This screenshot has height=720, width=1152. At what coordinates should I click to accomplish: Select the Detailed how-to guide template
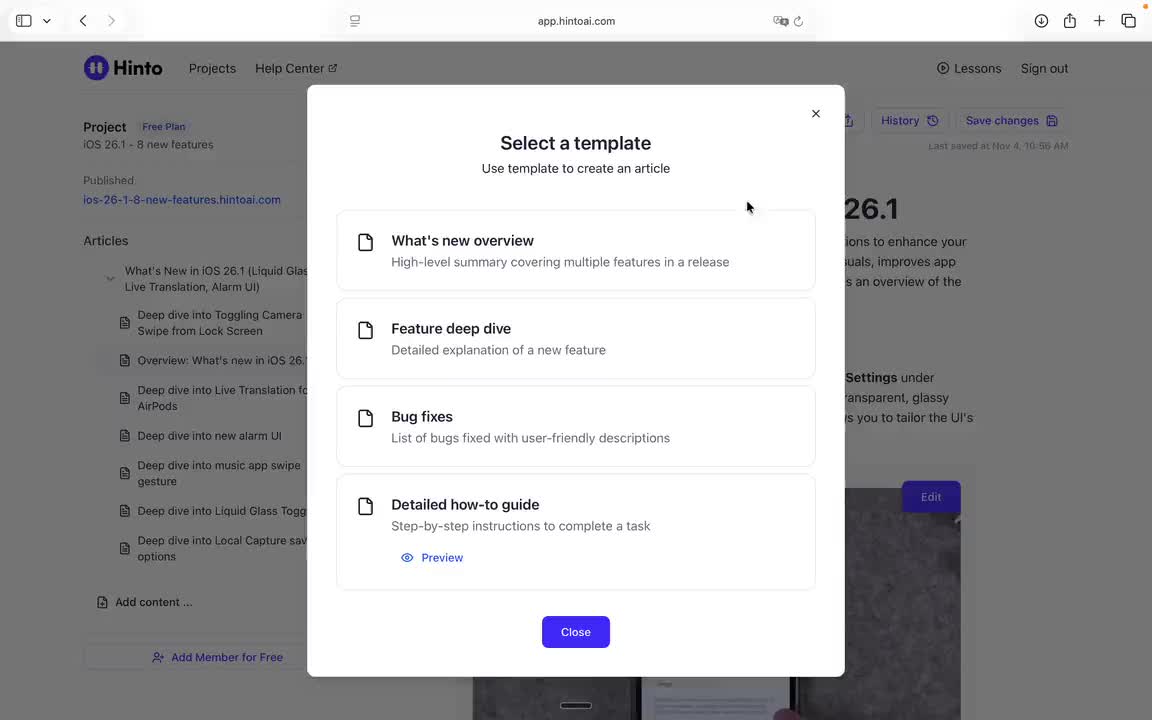[x=575, y=514]
